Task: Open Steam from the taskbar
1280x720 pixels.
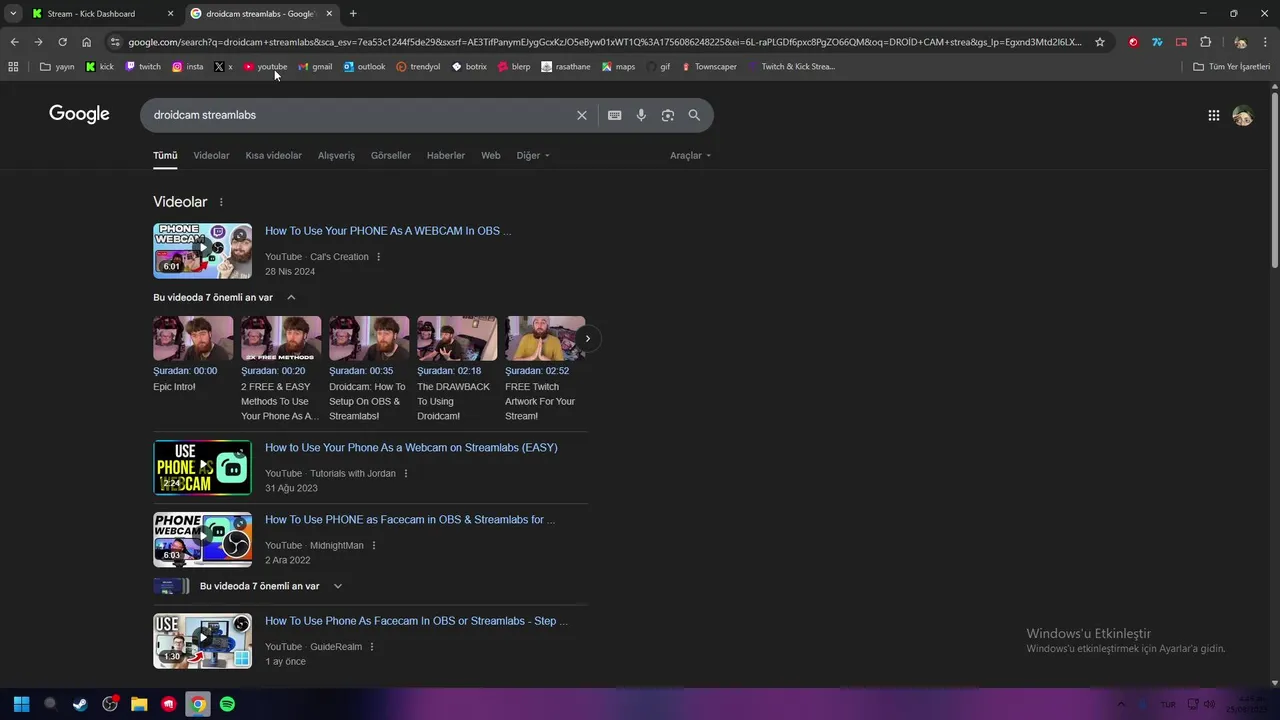Action: click(80, 704)
